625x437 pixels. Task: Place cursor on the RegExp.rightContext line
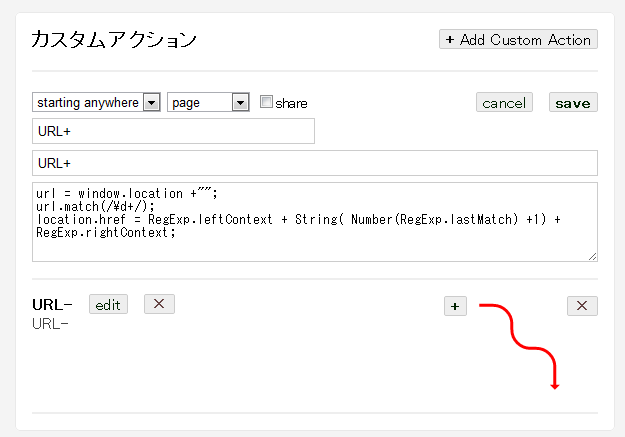105,232
